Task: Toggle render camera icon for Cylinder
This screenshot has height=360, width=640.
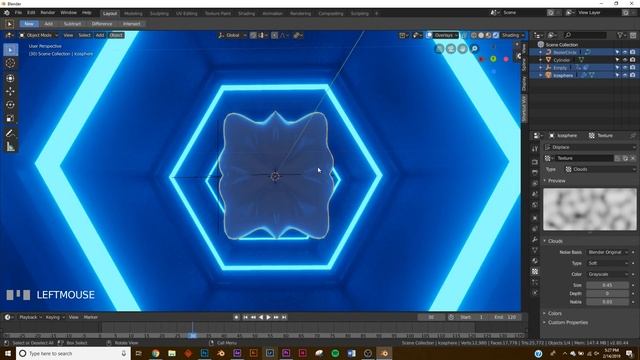Action: coord(633,60)
